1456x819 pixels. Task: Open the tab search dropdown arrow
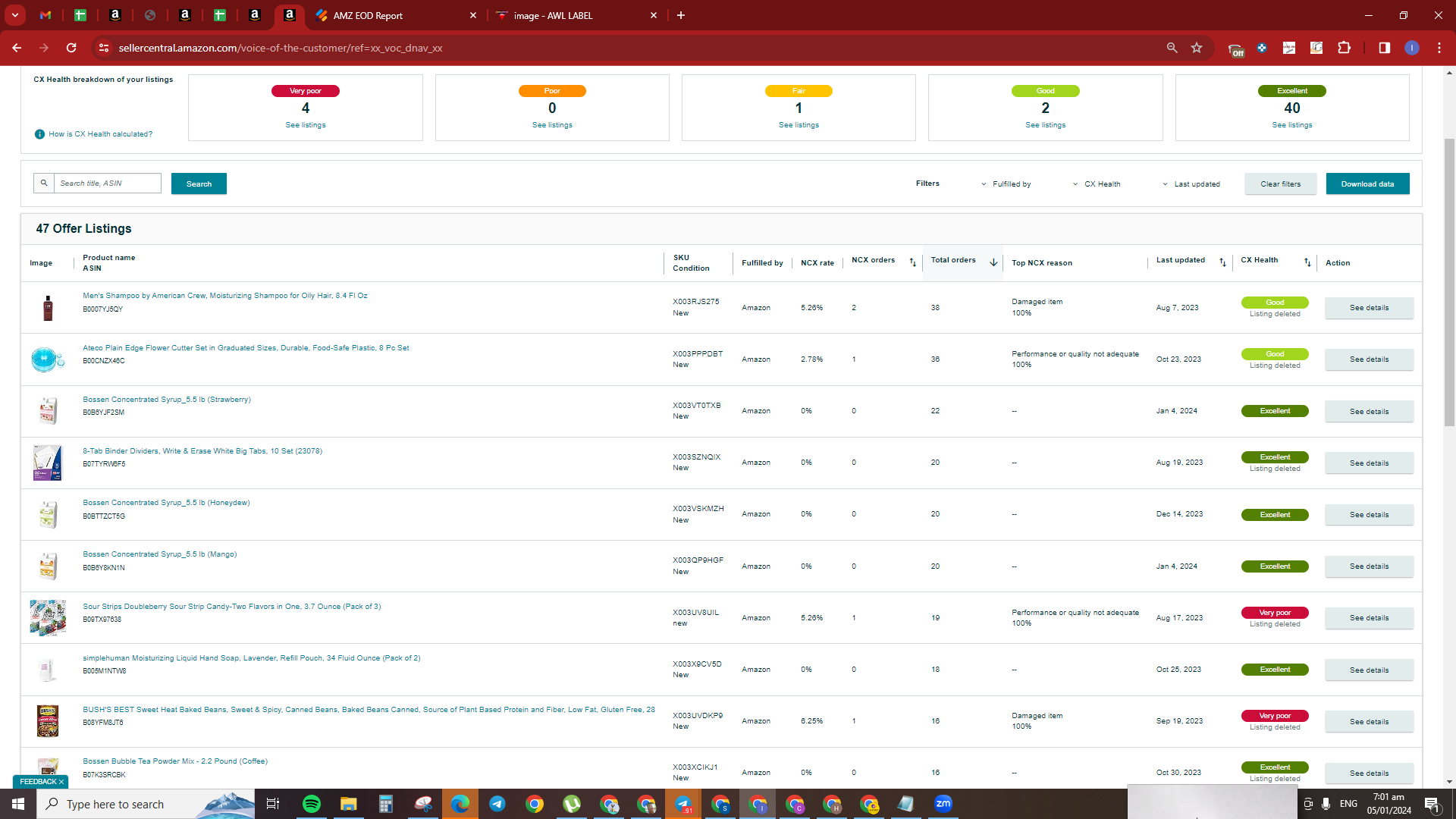point(15,15)
